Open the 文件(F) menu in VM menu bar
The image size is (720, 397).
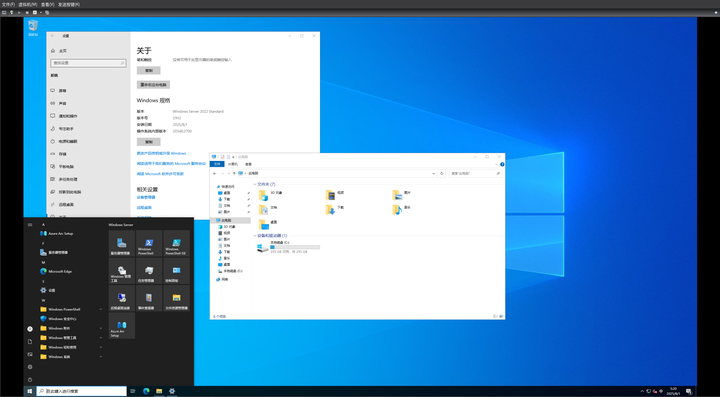click(x=8, y=4)
